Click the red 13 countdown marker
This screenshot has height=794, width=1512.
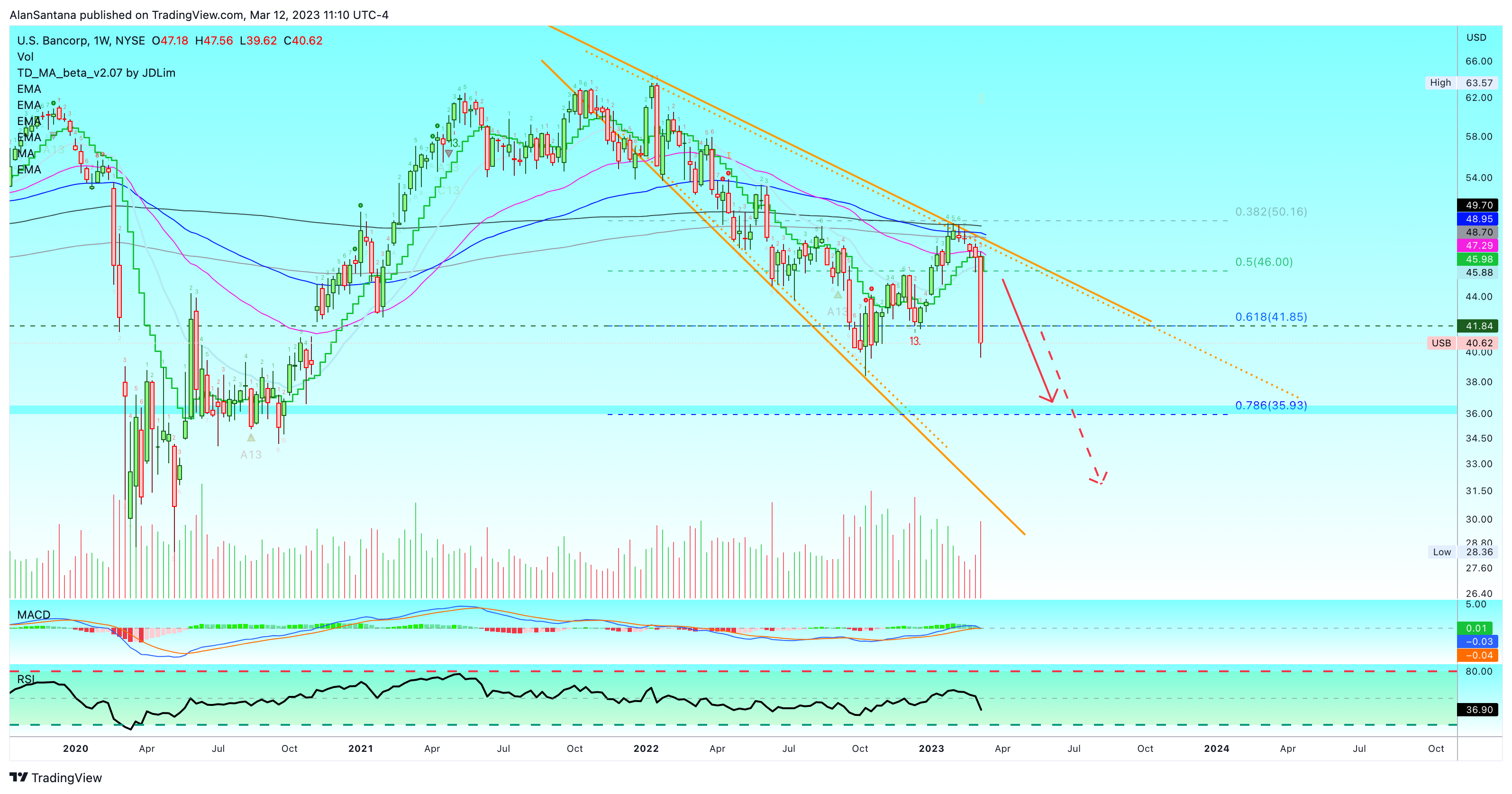pyautogui.click(x=914, y=341)
